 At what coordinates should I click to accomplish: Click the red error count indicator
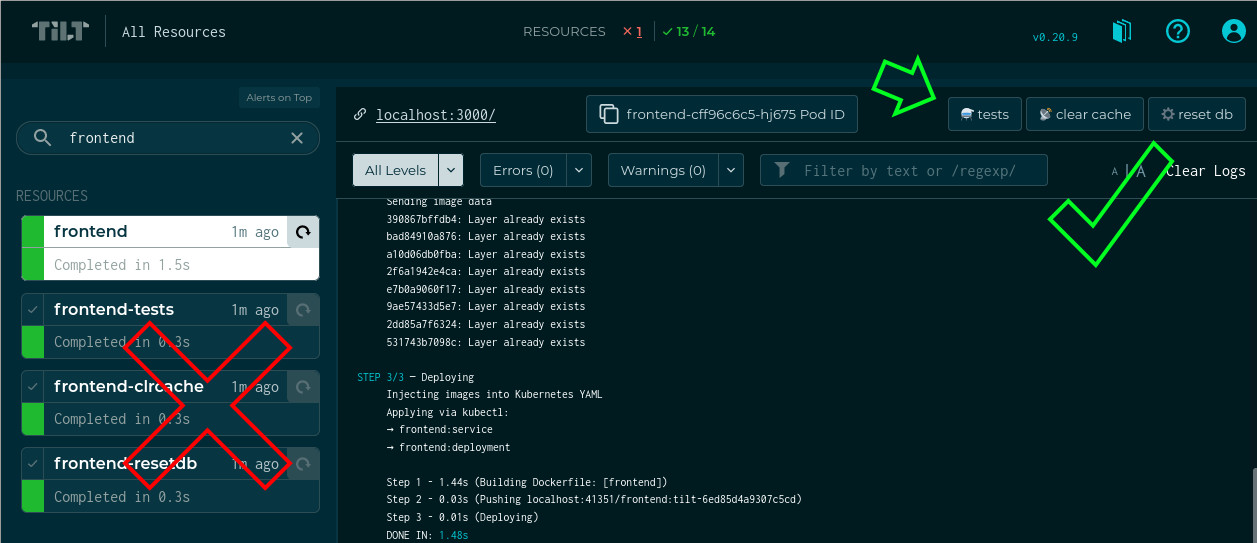pyautogui.click(x=632, y=31)
